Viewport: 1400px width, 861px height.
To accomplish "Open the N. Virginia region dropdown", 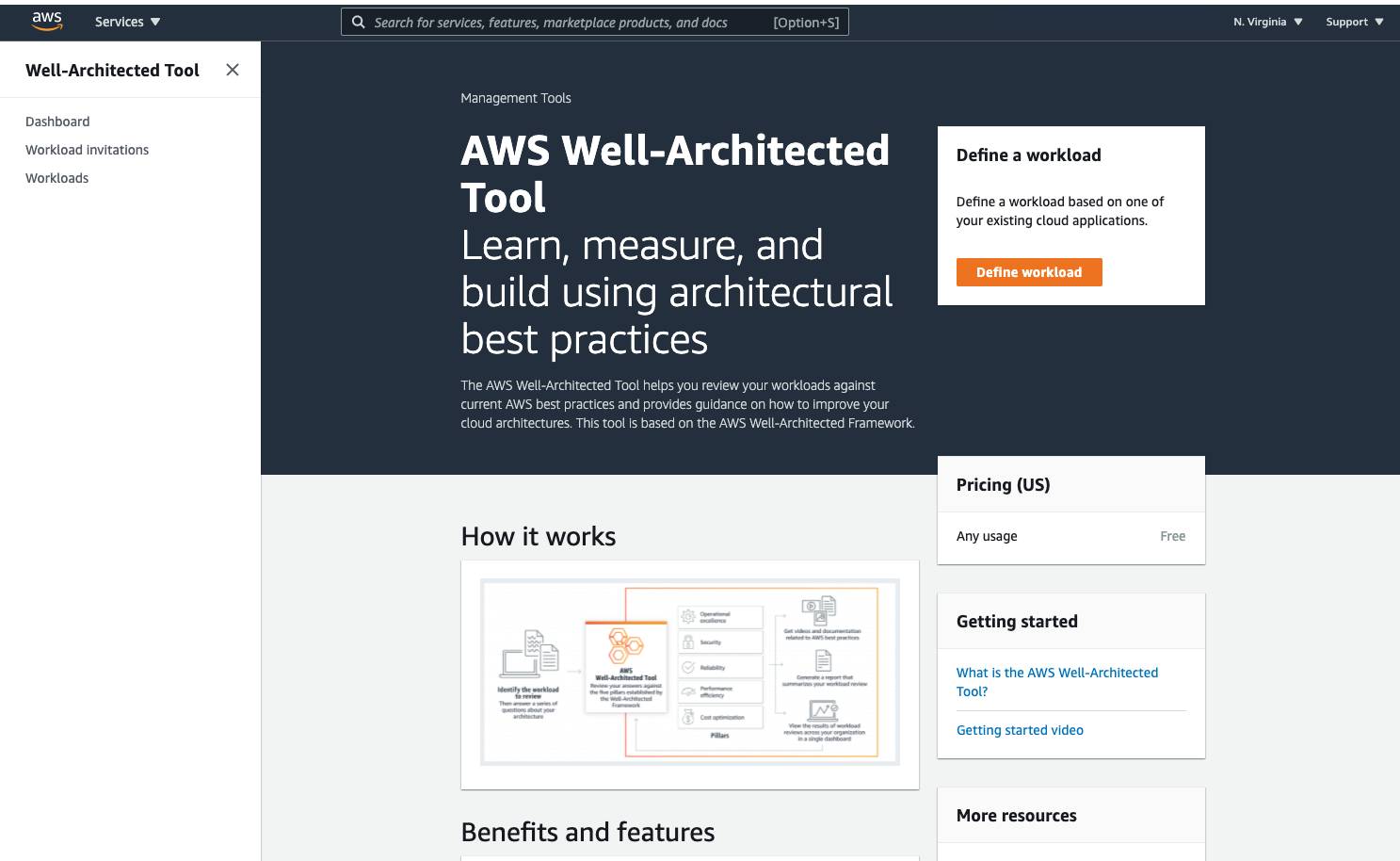I will (x=1267, y=22).
